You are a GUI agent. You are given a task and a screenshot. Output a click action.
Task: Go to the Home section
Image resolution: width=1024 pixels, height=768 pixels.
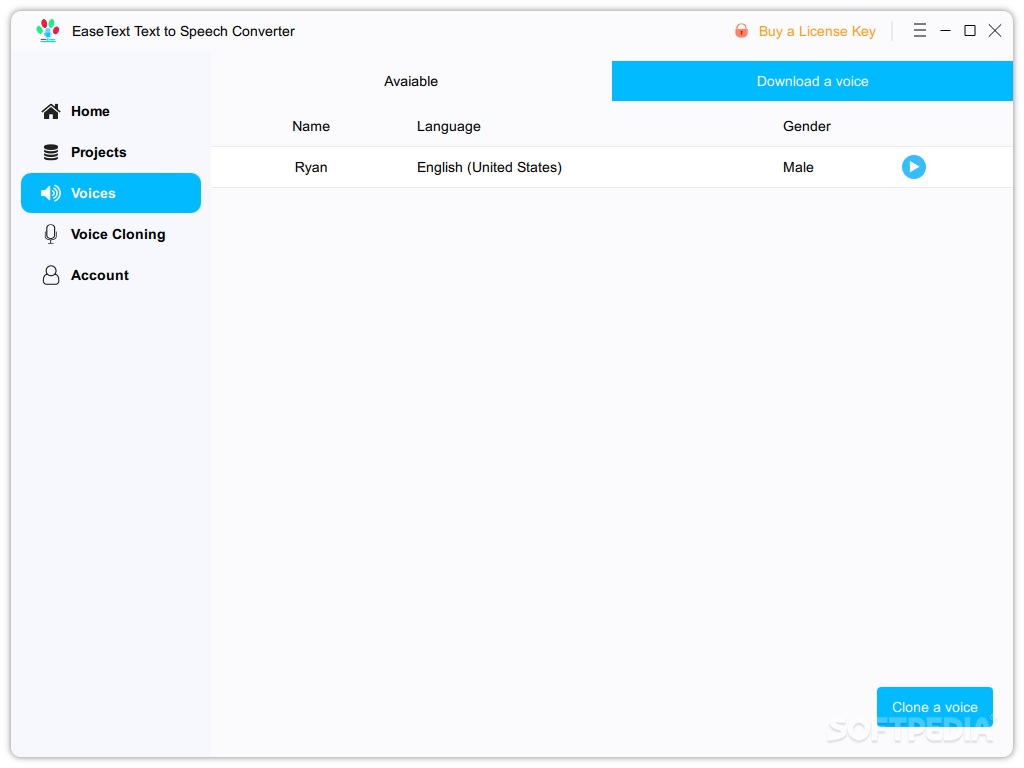111,112
